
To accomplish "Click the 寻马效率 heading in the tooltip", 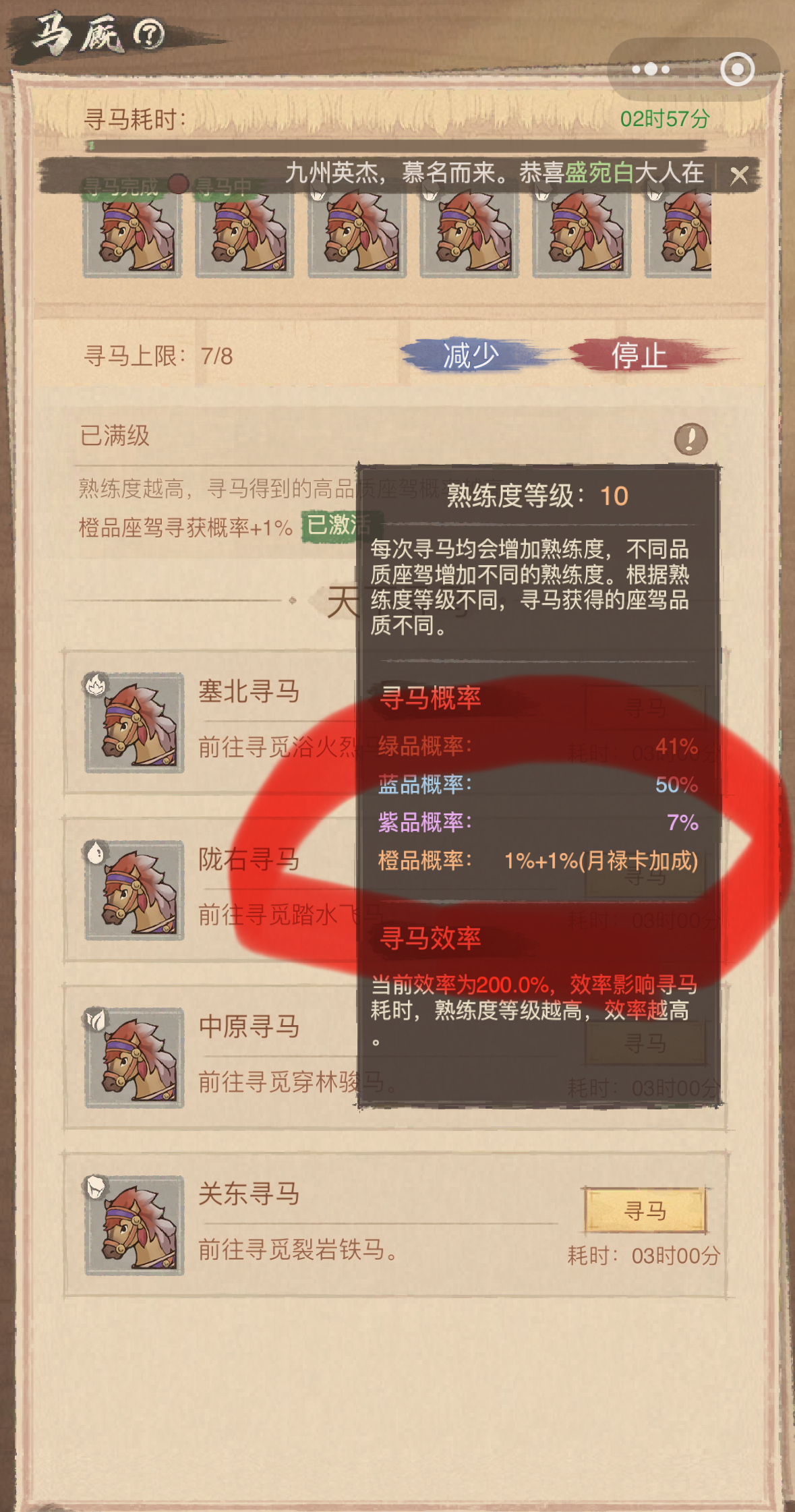I will pyautogui.click(x=430, y=938).
